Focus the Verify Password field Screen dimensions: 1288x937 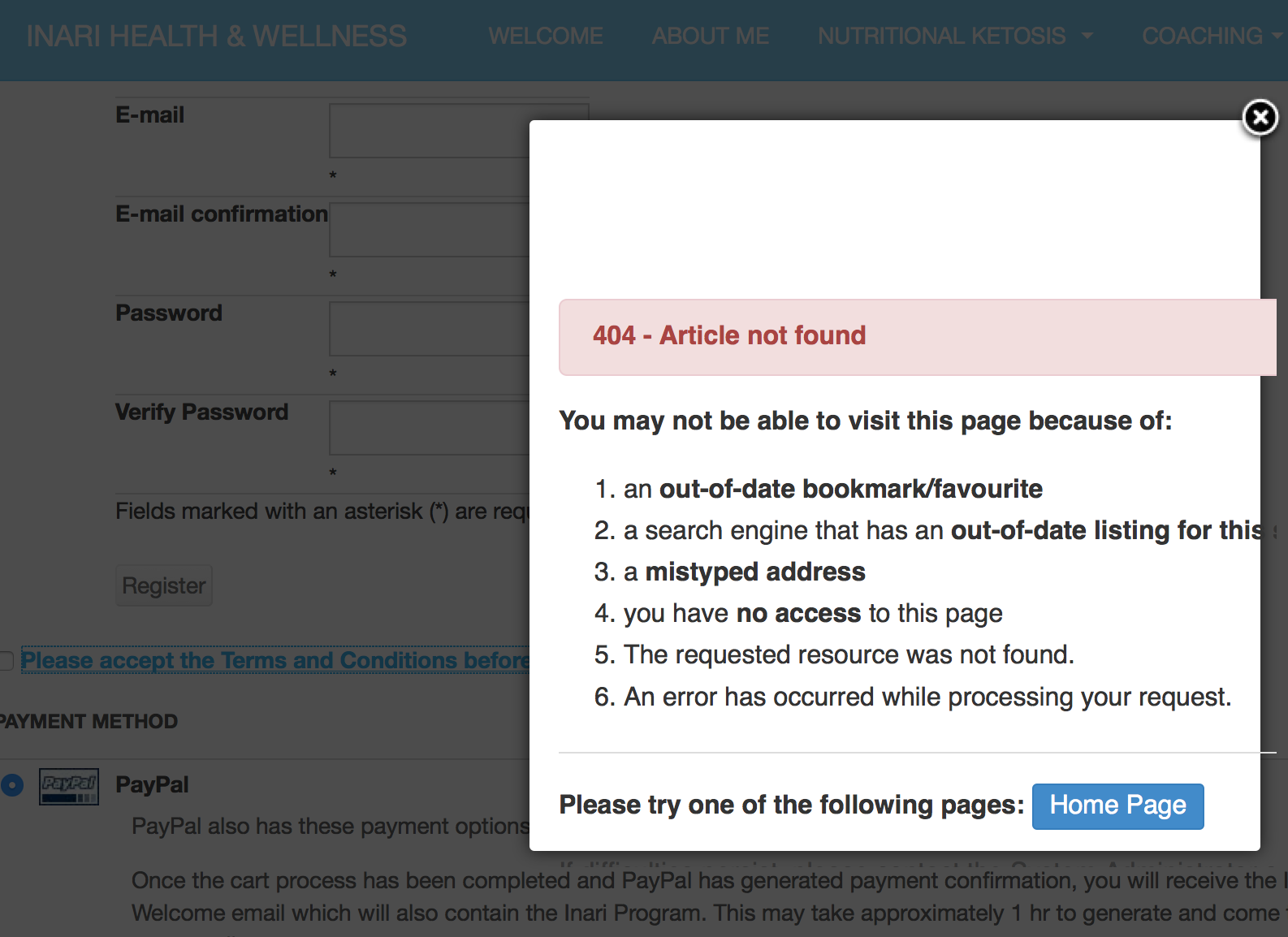click(x=429, y=428)
